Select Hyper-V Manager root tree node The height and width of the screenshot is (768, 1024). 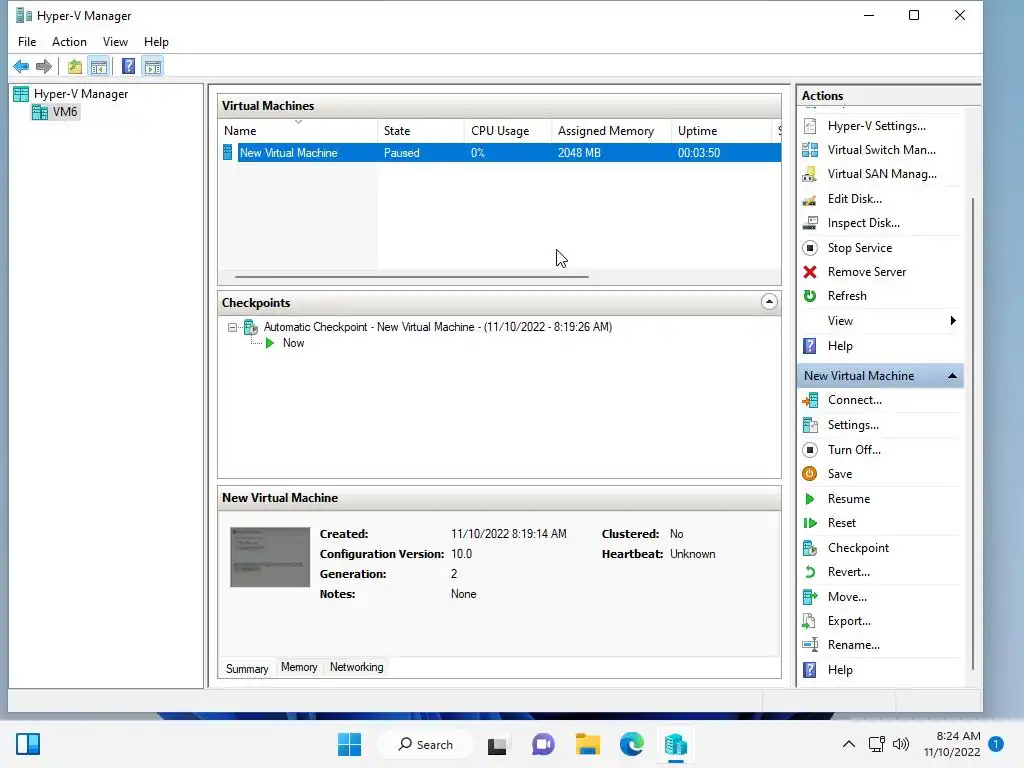81,93
